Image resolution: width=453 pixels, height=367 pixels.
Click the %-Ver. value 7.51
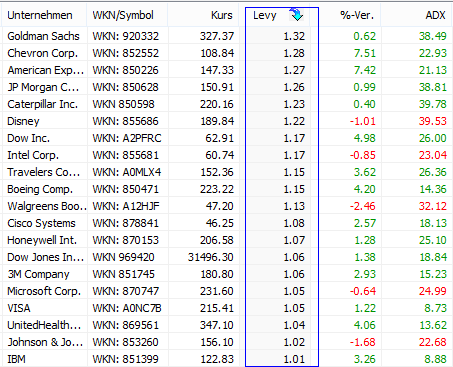(x=365, y=53)
